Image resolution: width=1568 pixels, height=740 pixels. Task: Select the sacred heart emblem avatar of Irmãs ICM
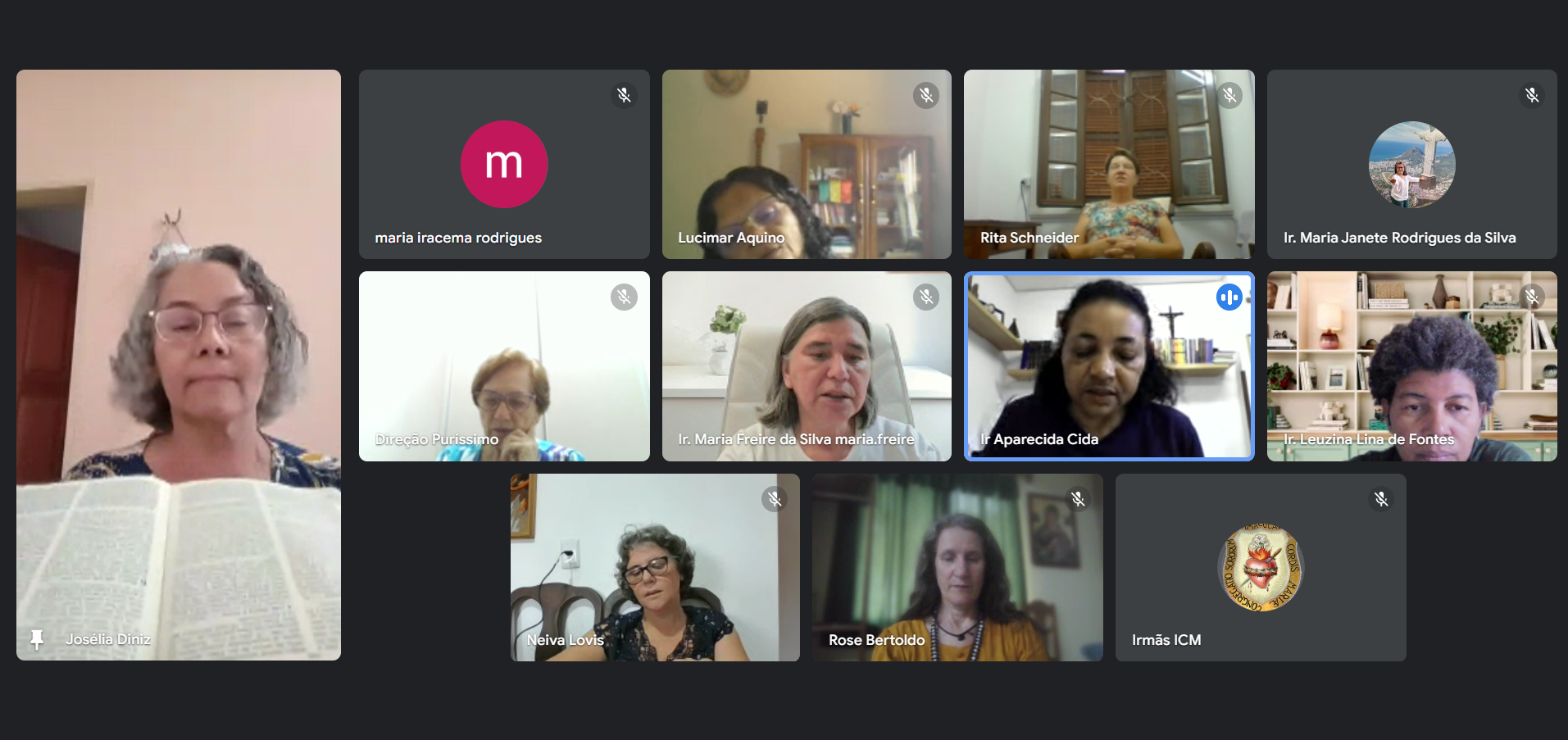coord(1261,568)
